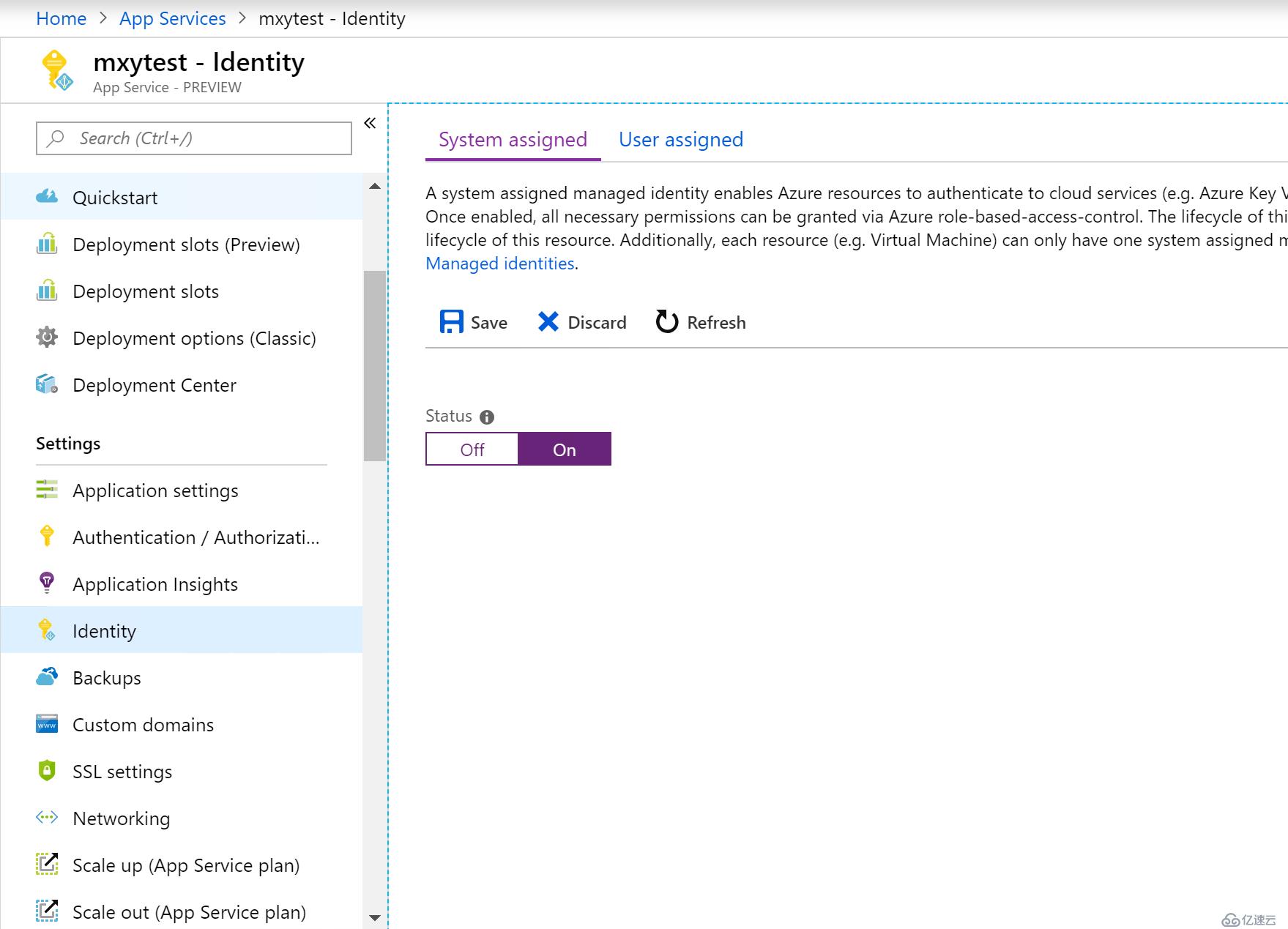1288x929 pixels.
Task: Click the mxytest - Identity breadcrumb text
Action: (332, 18)
